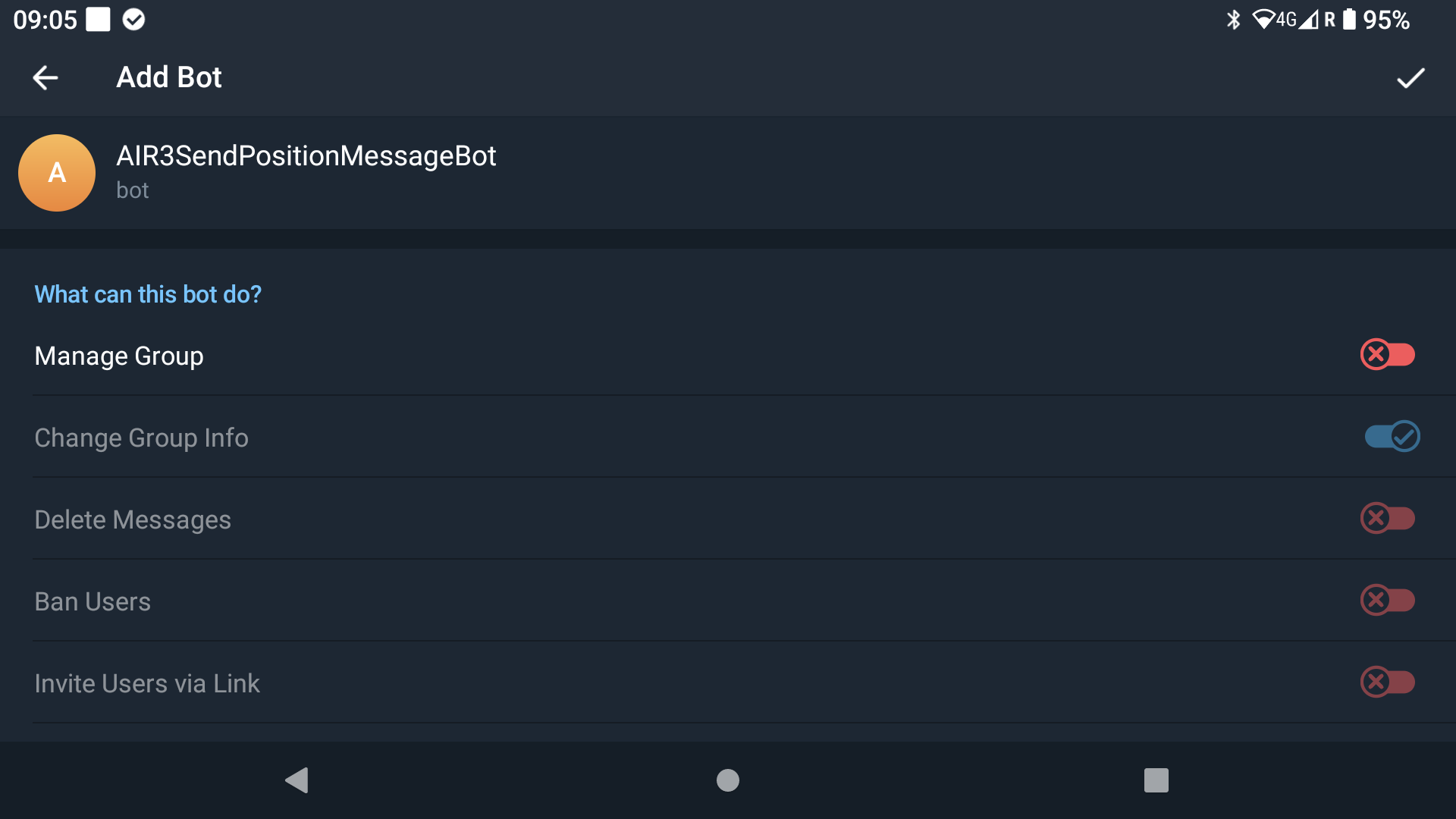Tap the Ban Users label
Screen dimensions: 1456x819
[x=93, y=601]
